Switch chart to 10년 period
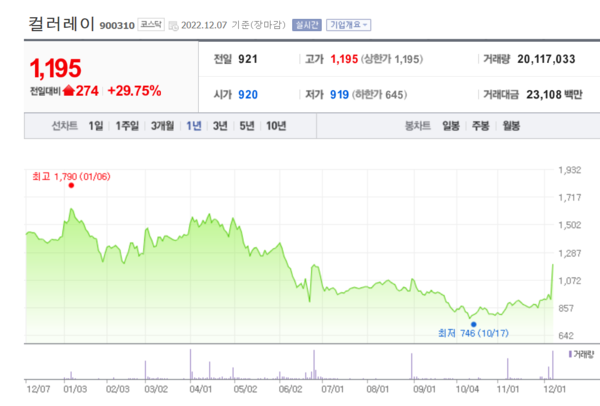Screen dimensions: 600x406 (276, 126)
